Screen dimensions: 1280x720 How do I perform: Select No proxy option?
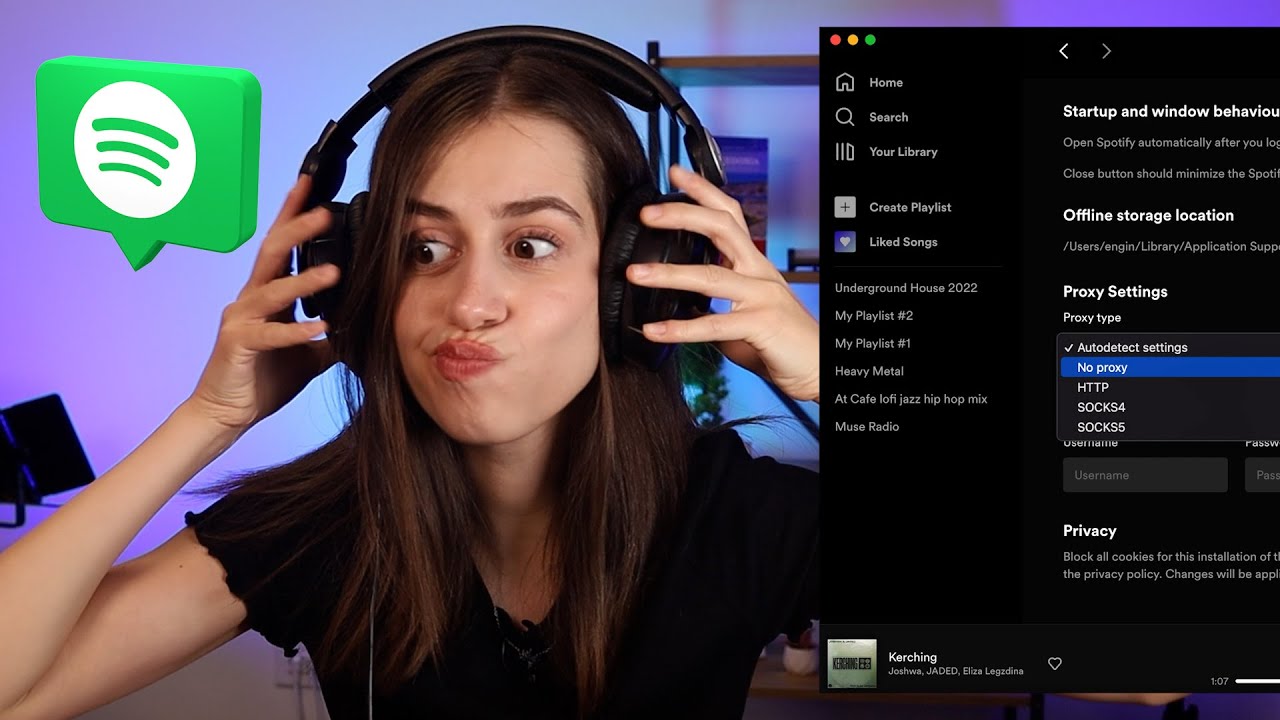tap(1170, 367)
